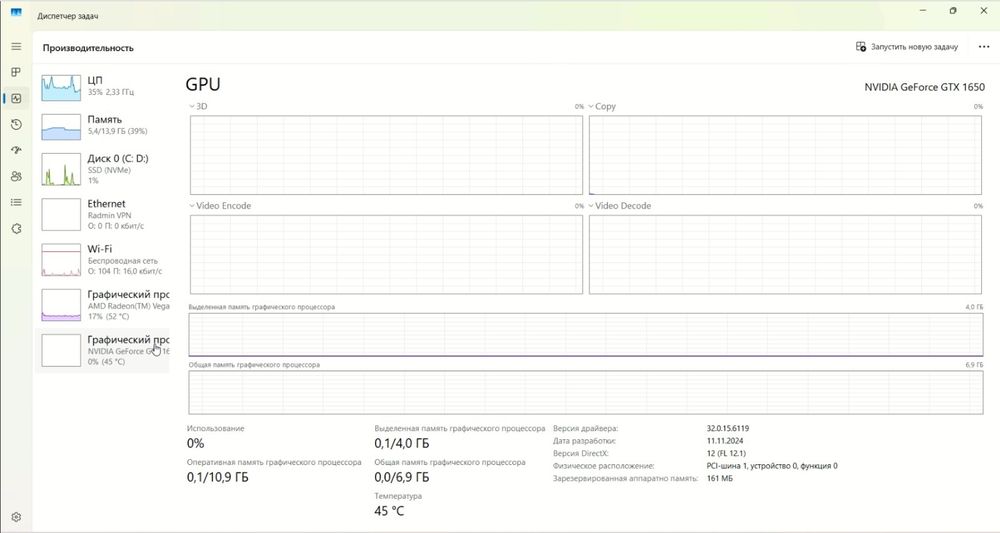Click the dedicated memory 0,1/4,0 ГБ value

[402, 443]
